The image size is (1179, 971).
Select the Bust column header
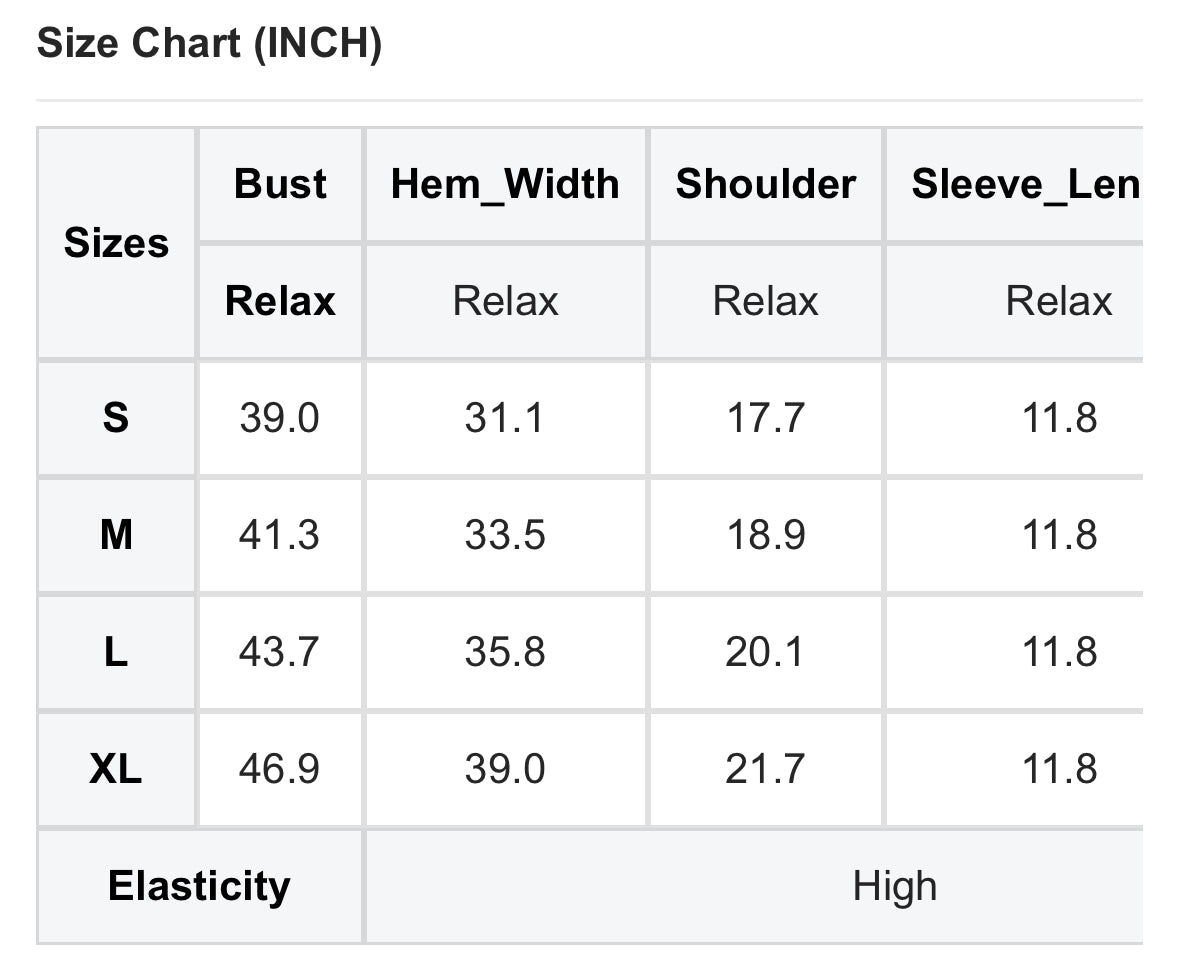280,184
